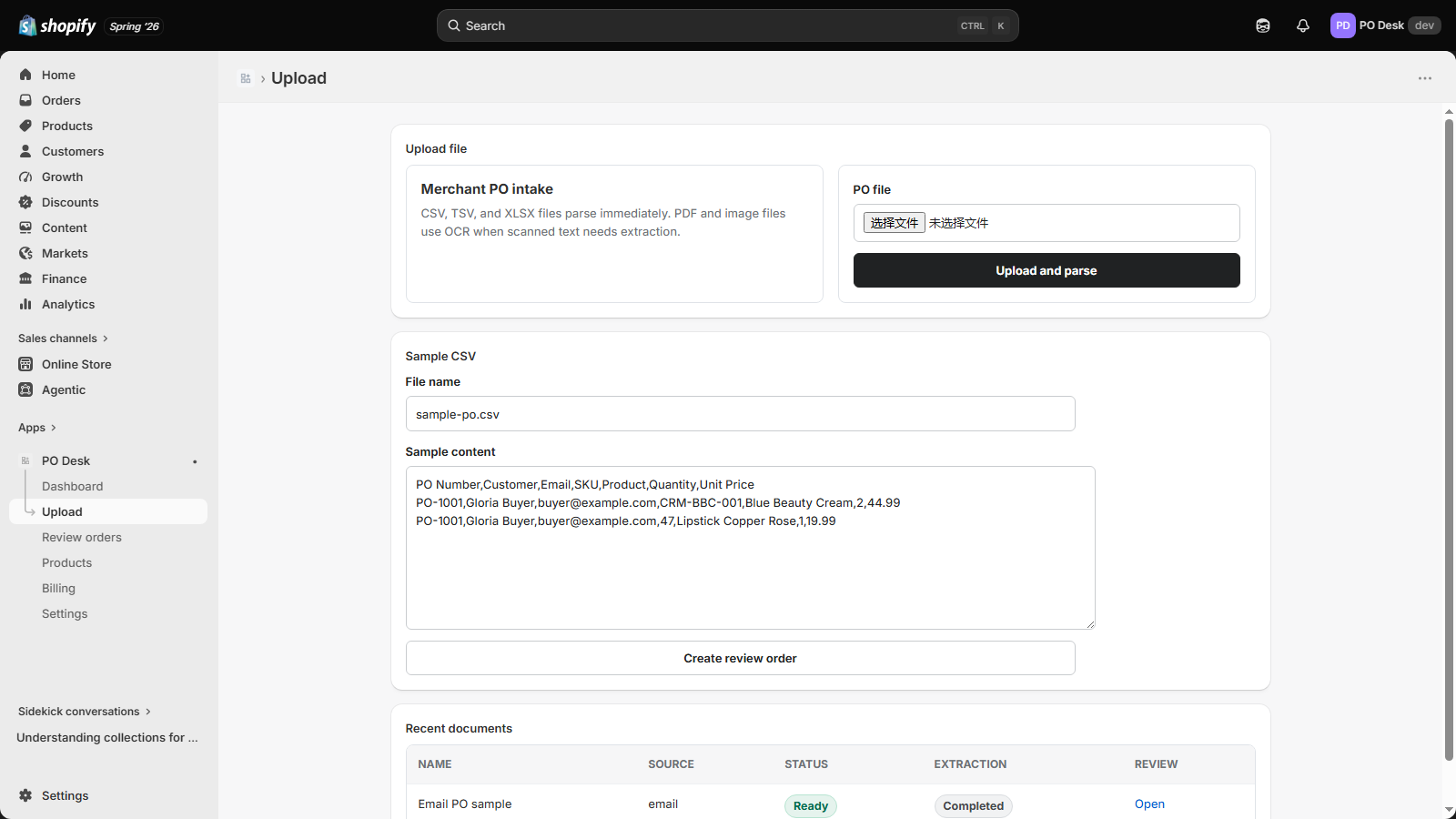Click the PO Desk account menu
The width and height of the screenshot is (1456, 819).
point(1385,25)
